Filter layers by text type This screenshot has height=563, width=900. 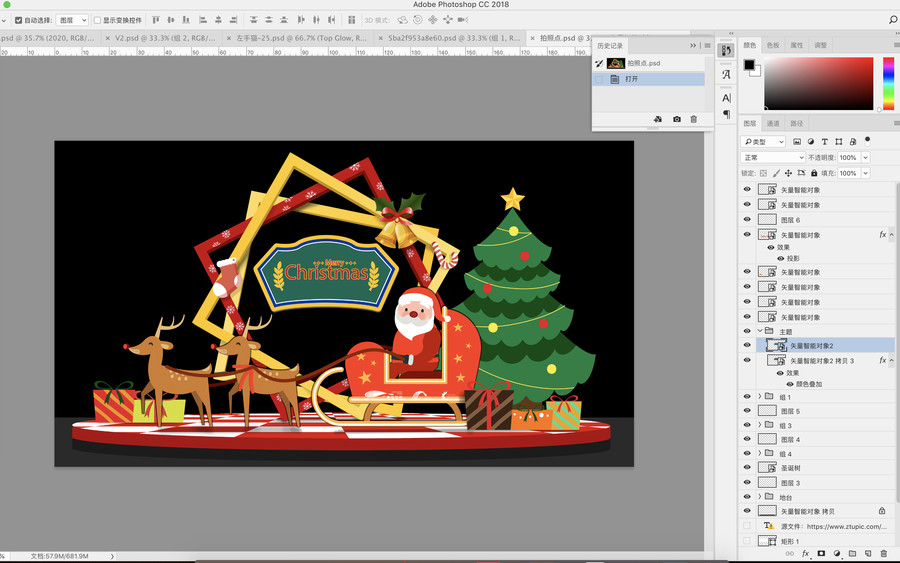(x=824, y=142)
